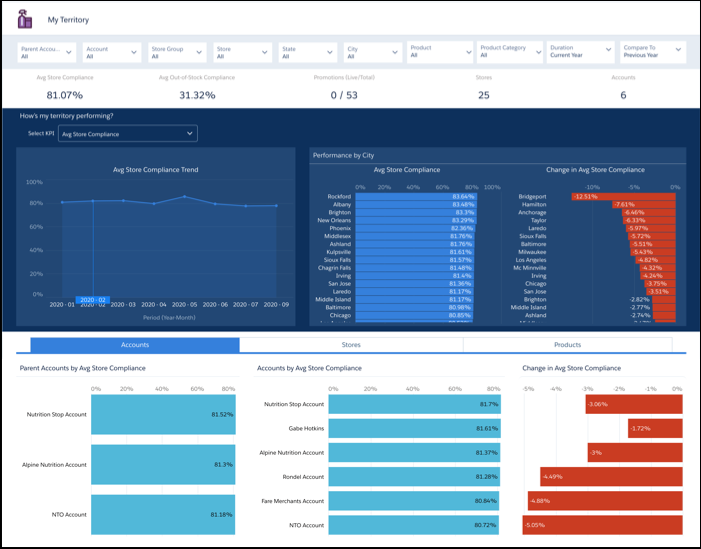Click the Stores count 25
Image resolution: width=701 pixels, height=549 pixels.
point(484,95)
